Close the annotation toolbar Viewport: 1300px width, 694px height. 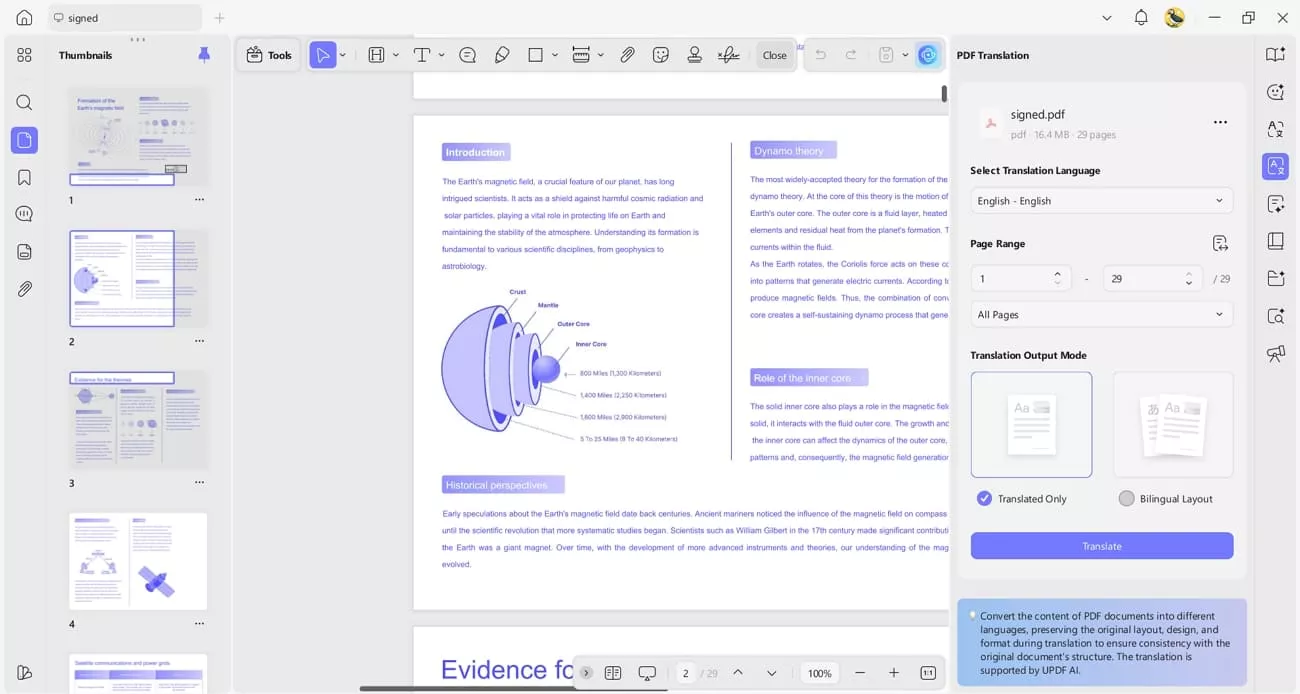tap(774, 55)
